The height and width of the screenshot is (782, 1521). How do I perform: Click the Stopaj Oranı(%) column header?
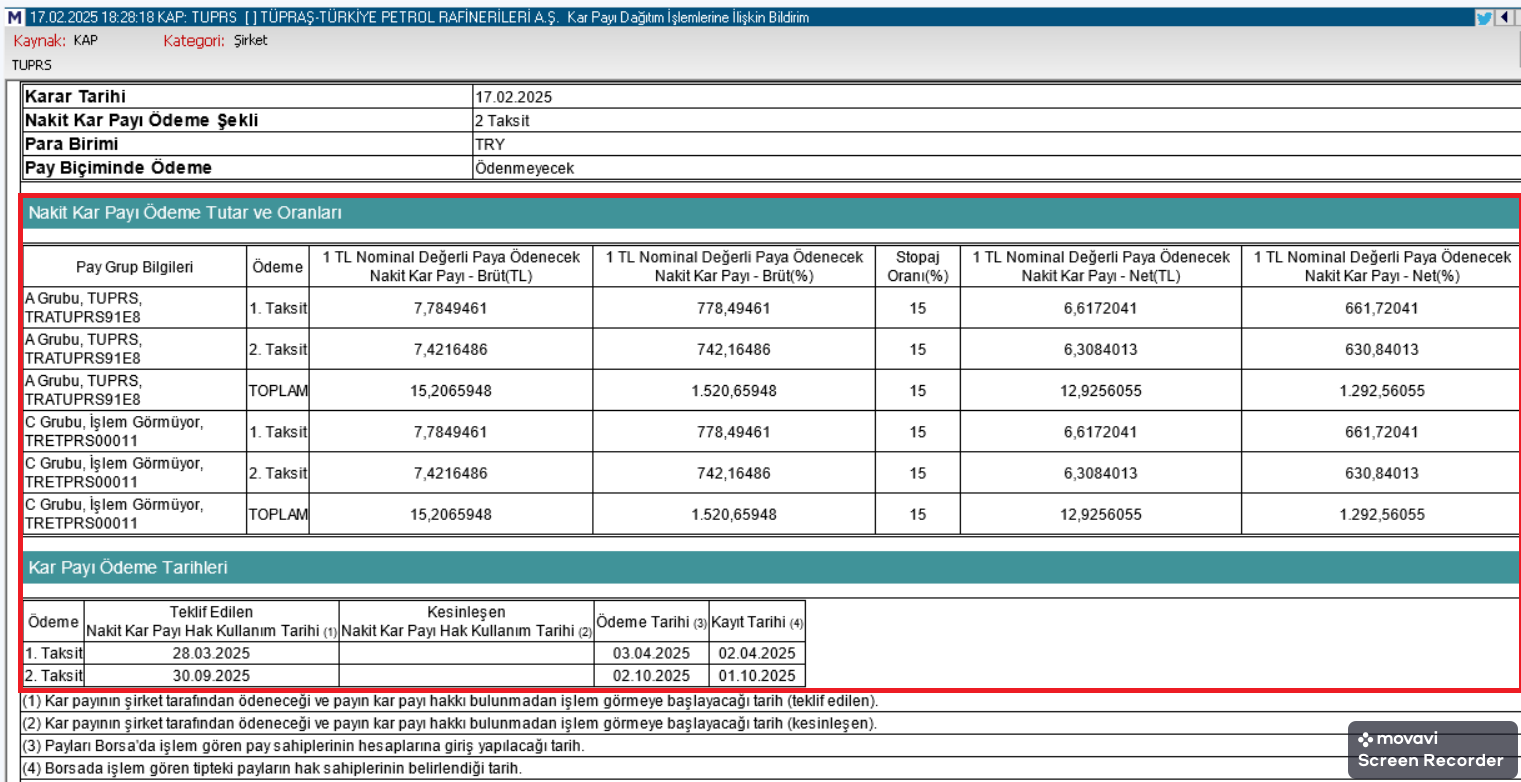[917, 266]
